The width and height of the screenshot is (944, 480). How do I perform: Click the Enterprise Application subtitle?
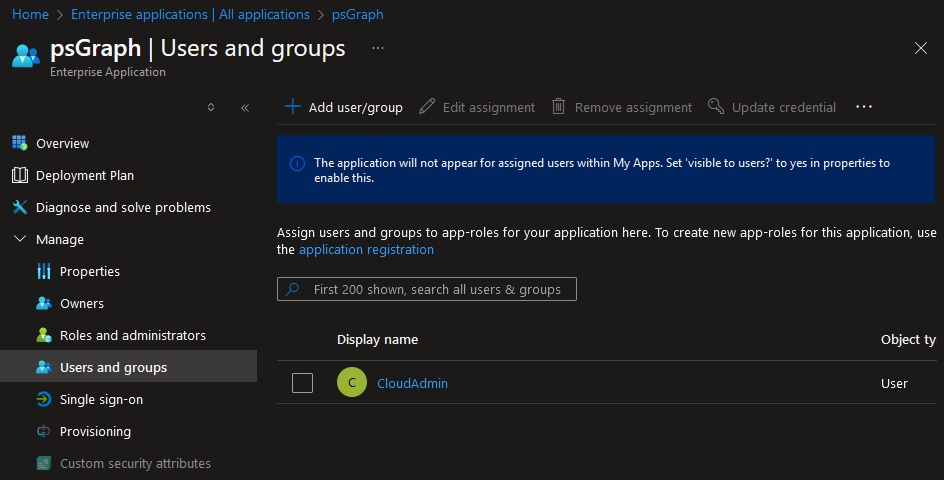(x=108, y=72)
